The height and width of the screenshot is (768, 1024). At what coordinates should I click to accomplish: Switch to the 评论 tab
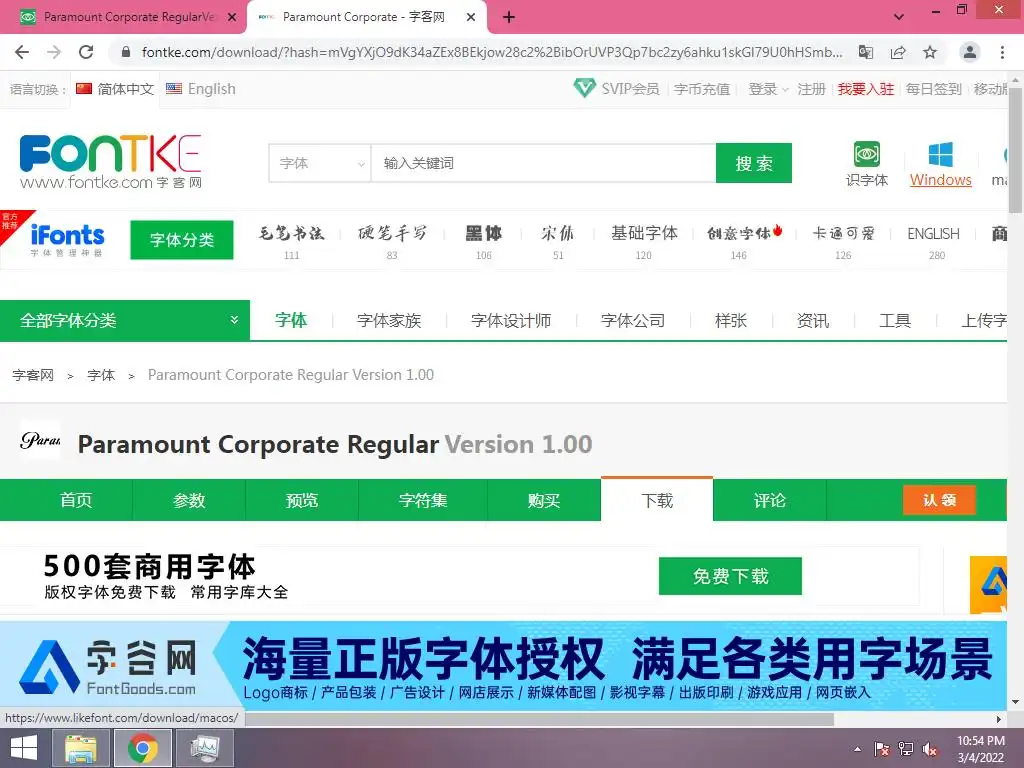point(769,500)
